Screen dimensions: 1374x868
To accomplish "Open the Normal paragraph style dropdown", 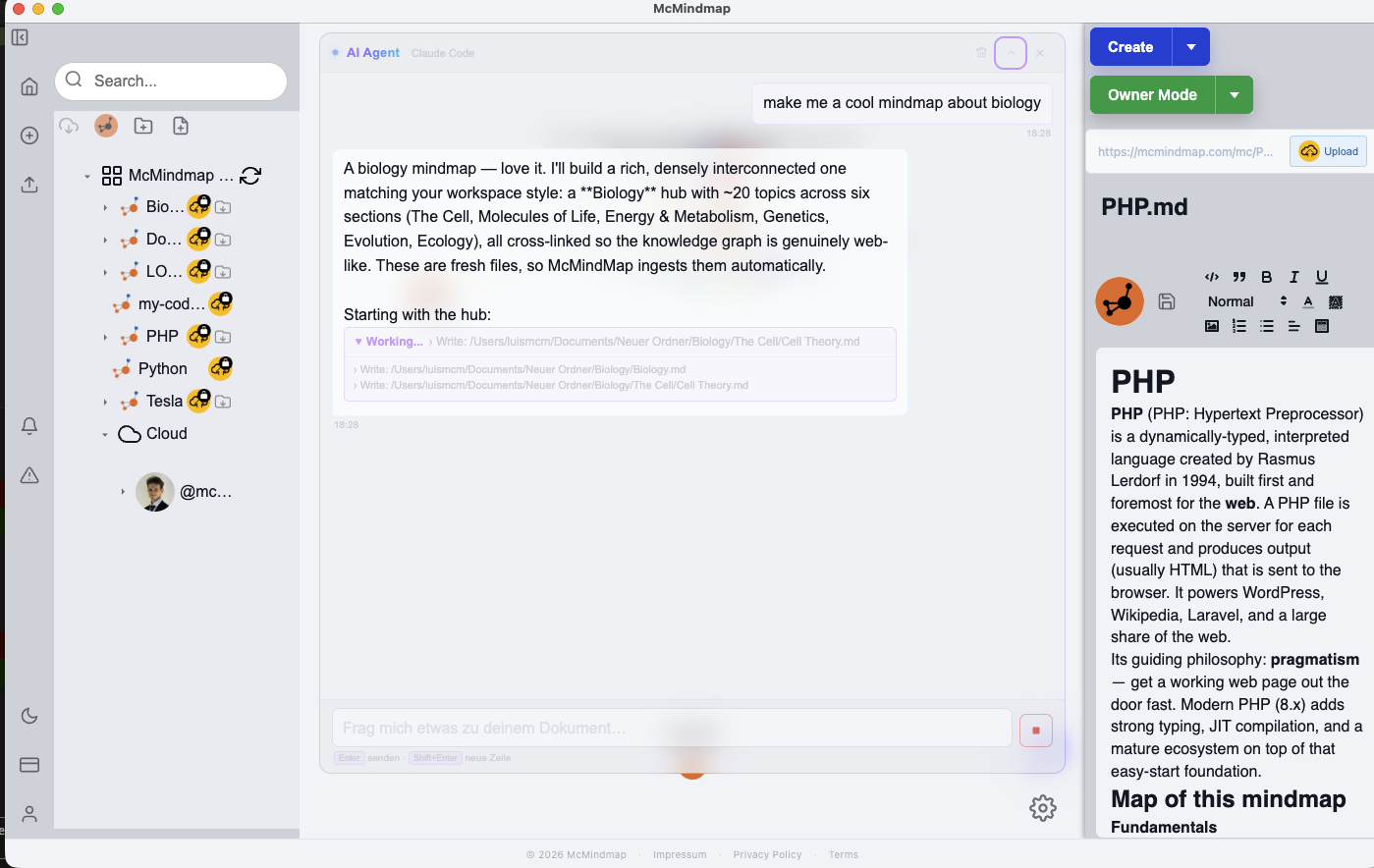I will (x=1246, y=301).
